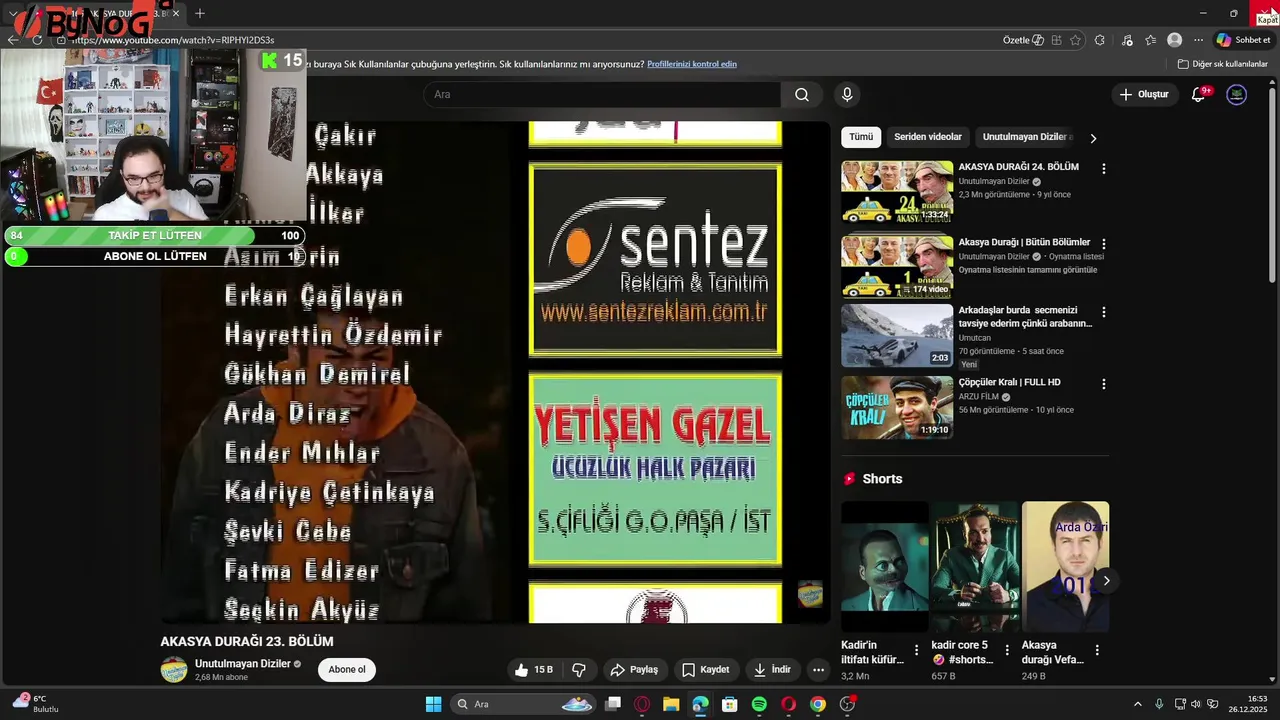
Task: Open Copilot Sohbet et button
Action: (1244, 40)
